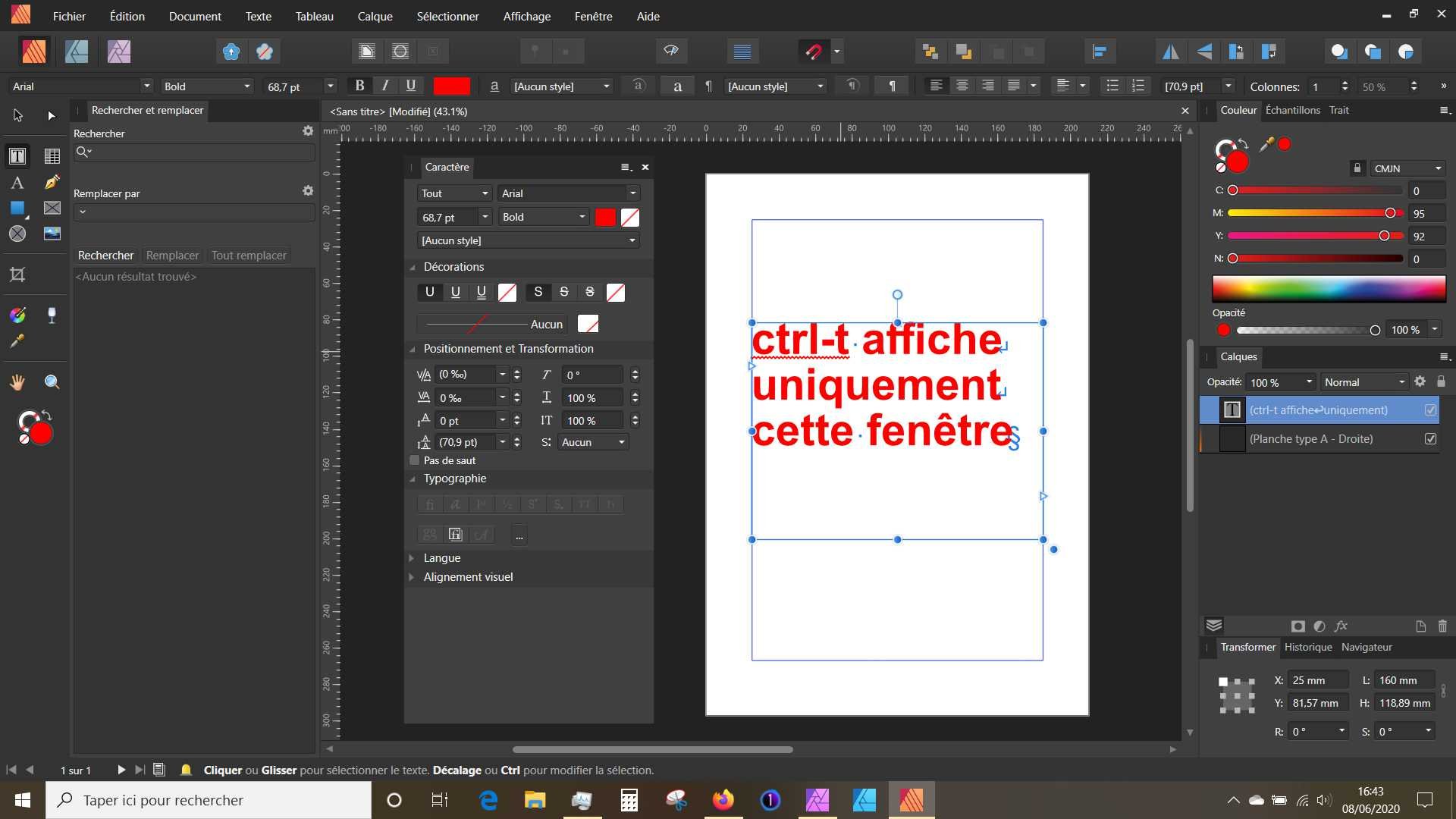This screenshot has height=819, width=1456.
Task: Hide the ctrl-t affiche text layer
Action: 1430,410
